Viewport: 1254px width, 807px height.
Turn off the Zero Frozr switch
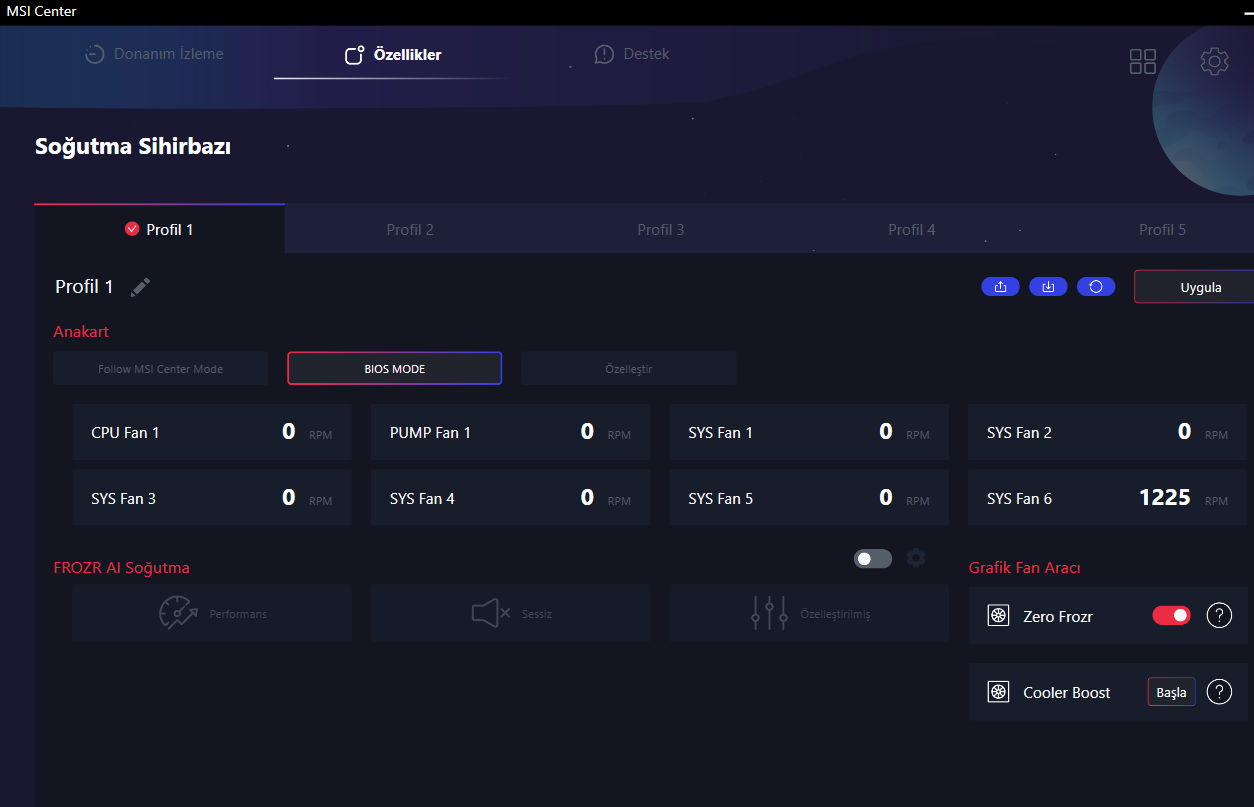1172,616
